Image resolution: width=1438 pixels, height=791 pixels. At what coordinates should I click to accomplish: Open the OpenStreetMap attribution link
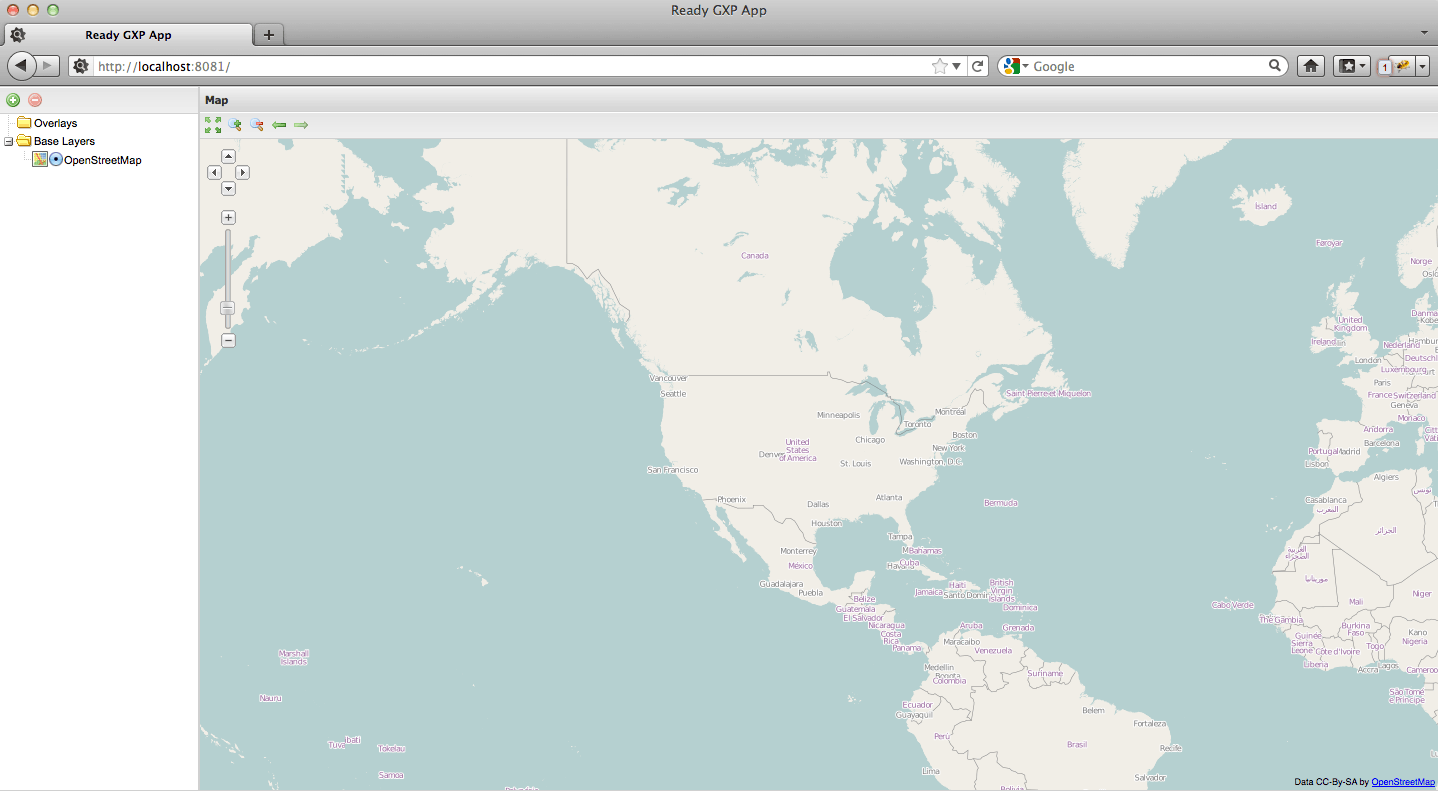pos(1403,782)
